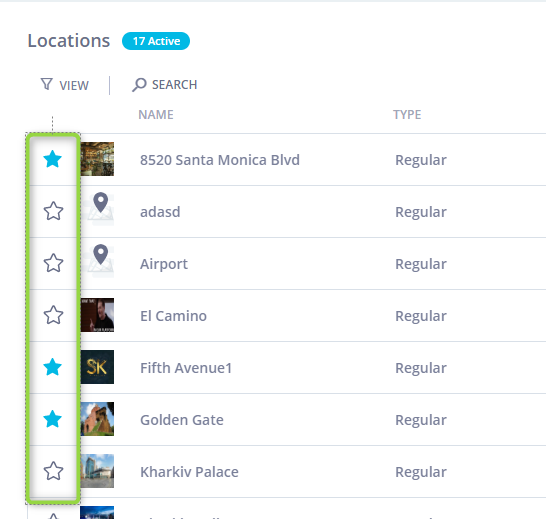The width and height of the screenshot is (546, 519).
Task: Open the Kharkiv Palace location link
Action: [x=189, y=472]
